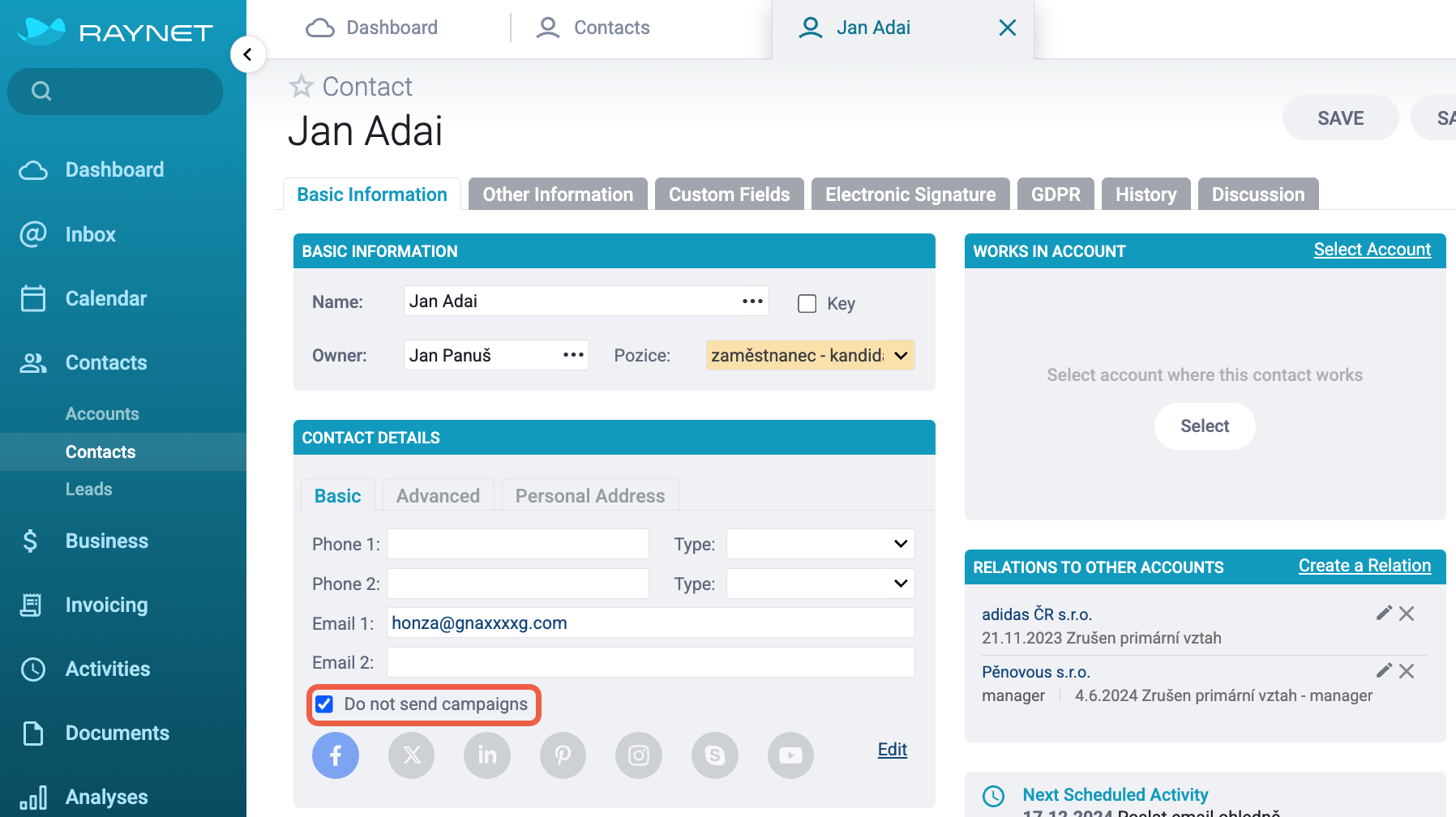
Task: Open the Pozice dropdown
Action: click(811, 355)
